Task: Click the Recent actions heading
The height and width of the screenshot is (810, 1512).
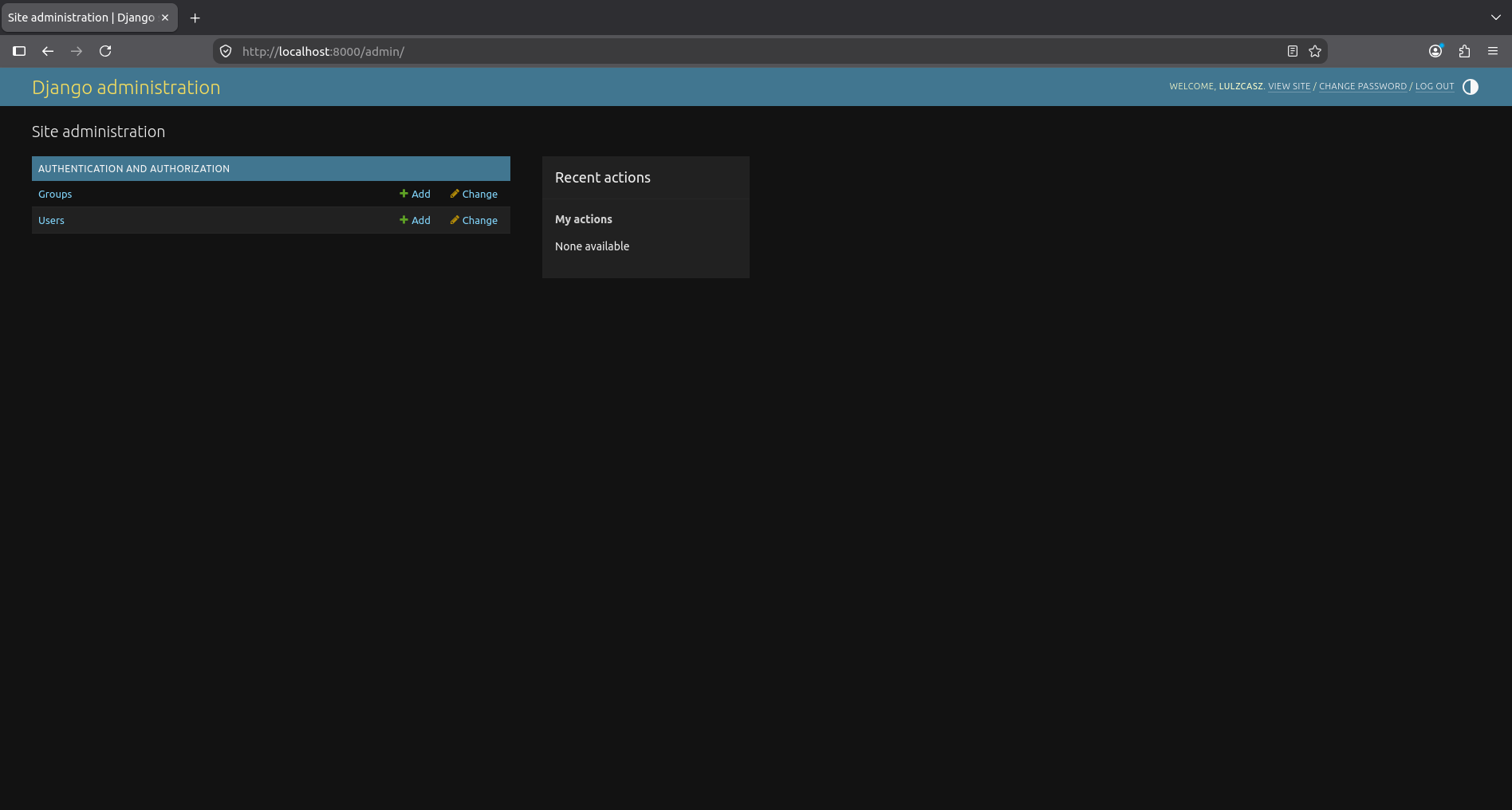Action: pyautogui.click(x=603, y=178)
